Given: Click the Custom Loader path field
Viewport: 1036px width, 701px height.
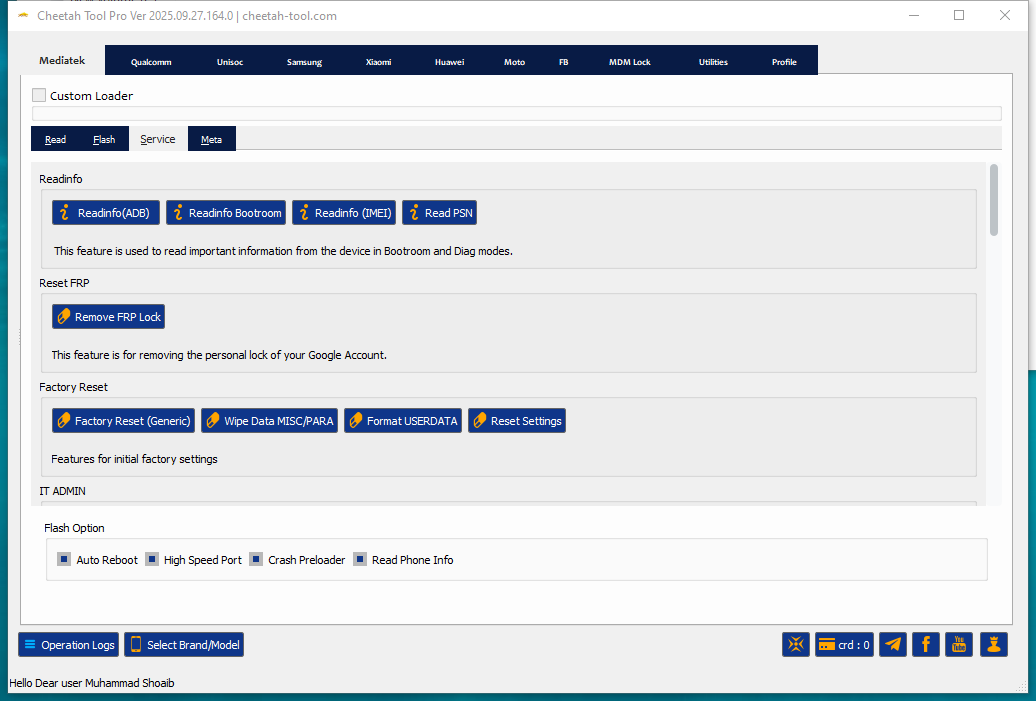Looking at the screenshot, I should 515,113.
